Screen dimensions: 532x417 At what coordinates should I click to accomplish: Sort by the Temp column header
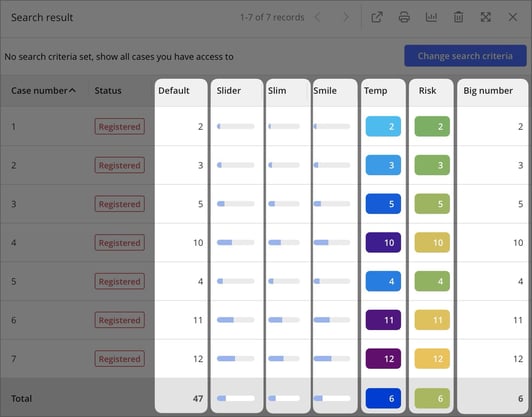[376, 91]
